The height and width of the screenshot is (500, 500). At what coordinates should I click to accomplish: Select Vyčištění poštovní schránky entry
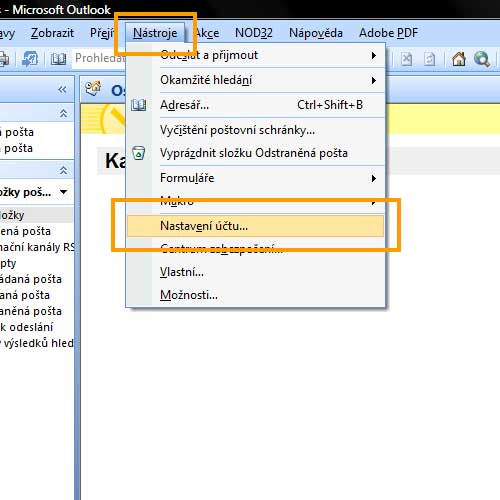(x=255, y=130)
